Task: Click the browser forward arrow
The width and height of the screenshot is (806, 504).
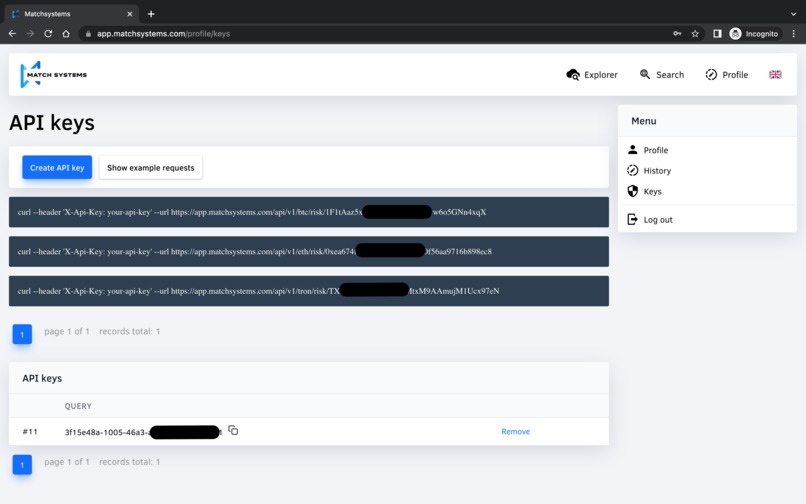Action: pyautogui.click(x=30, y=33)
